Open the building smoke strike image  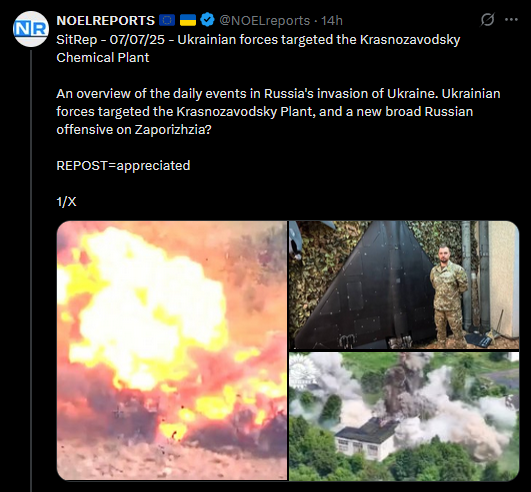(404, 416)
